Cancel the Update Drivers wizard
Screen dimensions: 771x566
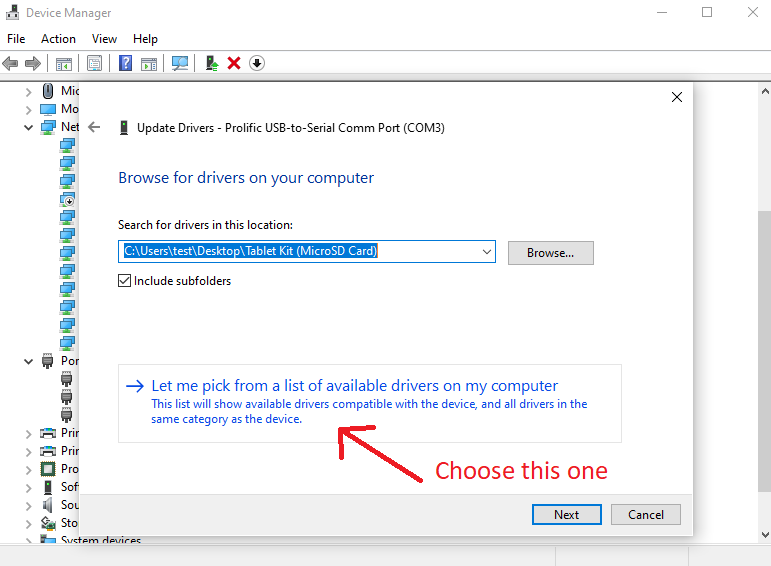645,514
